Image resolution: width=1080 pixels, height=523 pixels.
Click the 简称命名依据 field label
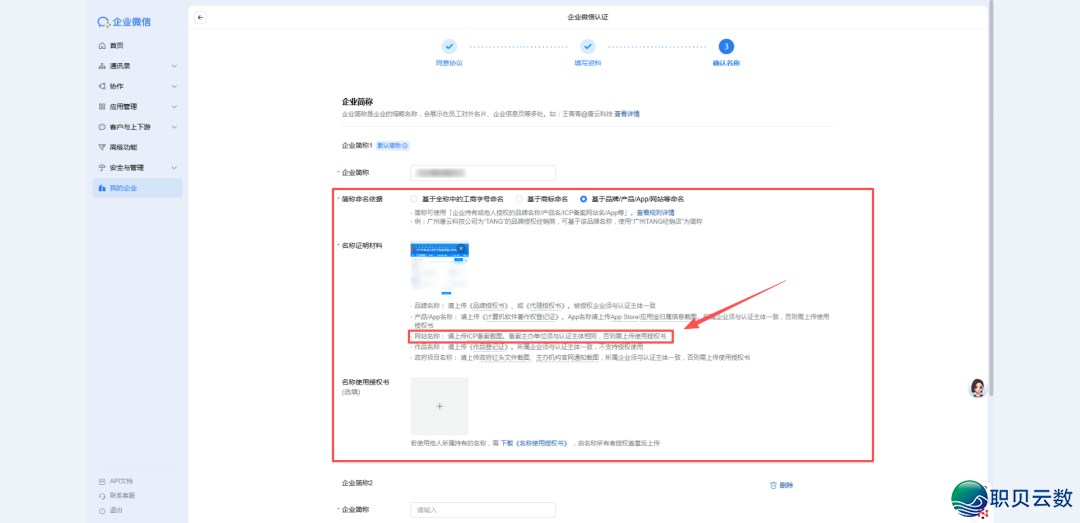pyautogui.click(x=362, y=199)
